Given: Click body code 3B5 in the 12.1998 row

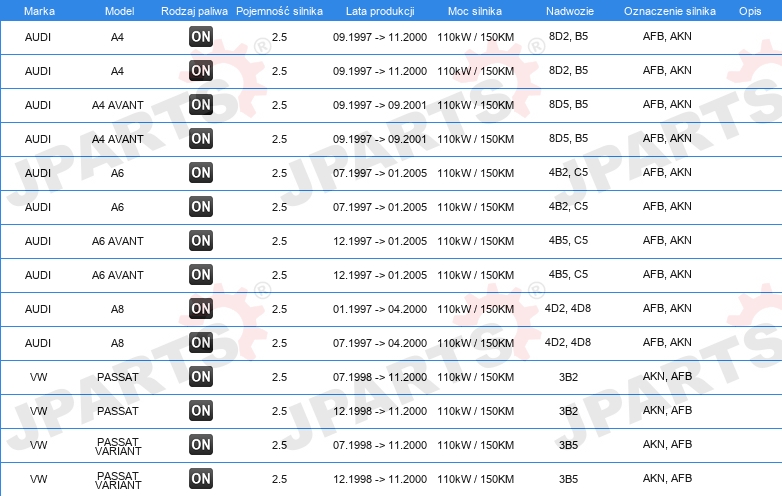Looking at the screenshot, I should (x=568, y=479).
